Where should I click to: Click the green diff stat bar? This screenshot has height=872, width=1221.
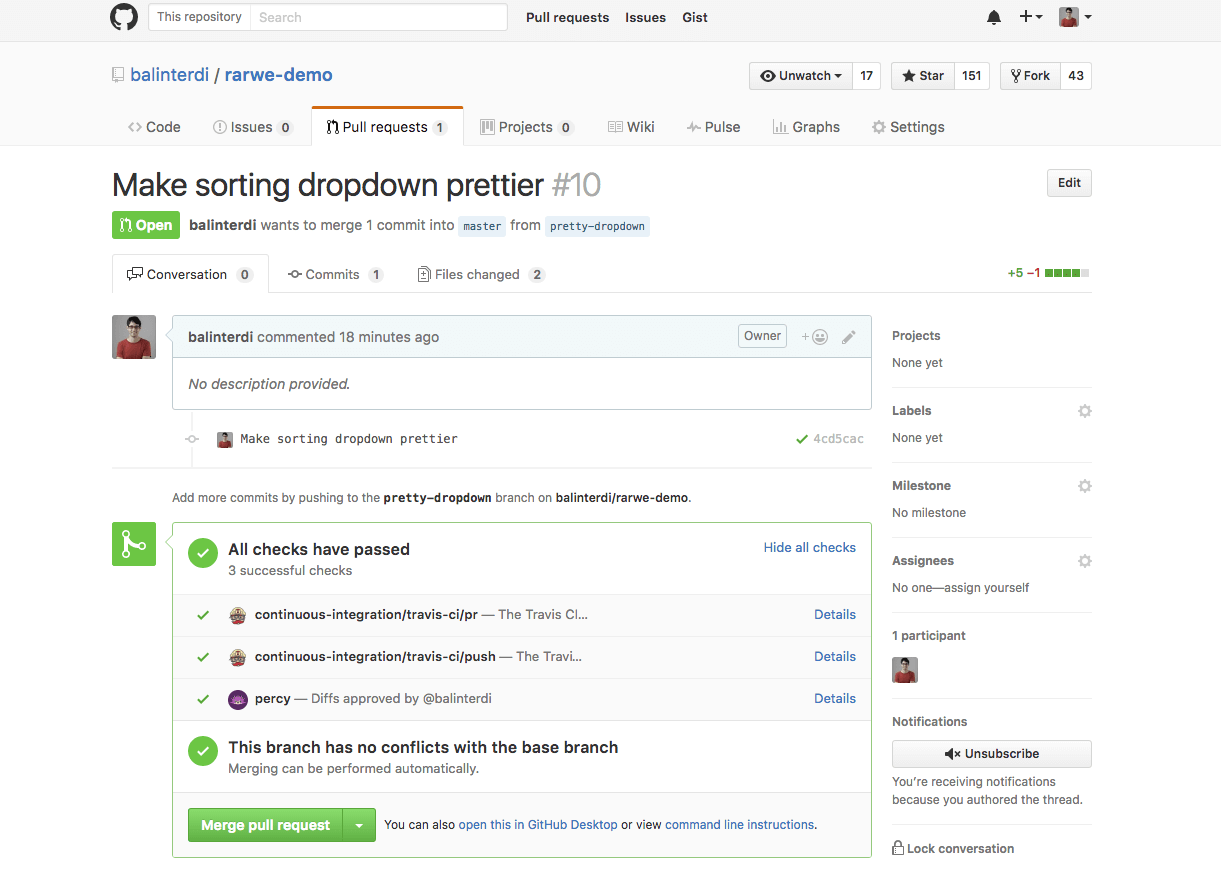coord(1063,272)
